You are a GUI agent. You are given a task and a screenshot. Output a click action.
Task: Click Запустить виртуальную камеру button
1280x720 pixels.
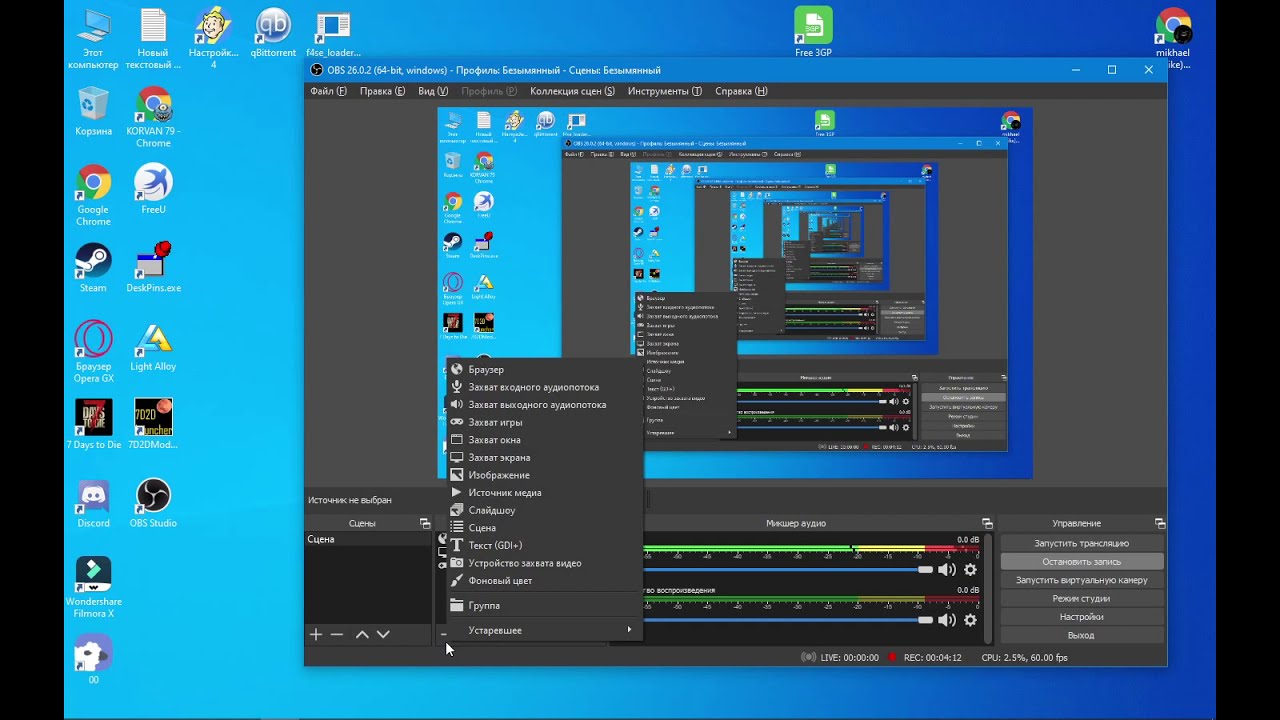[x=1082, y=580]
